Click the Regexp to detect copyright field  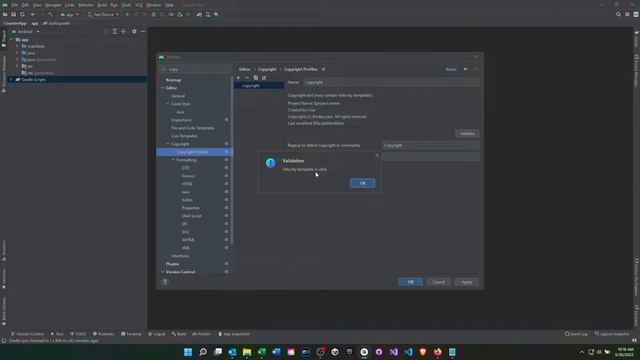(431, 145)
